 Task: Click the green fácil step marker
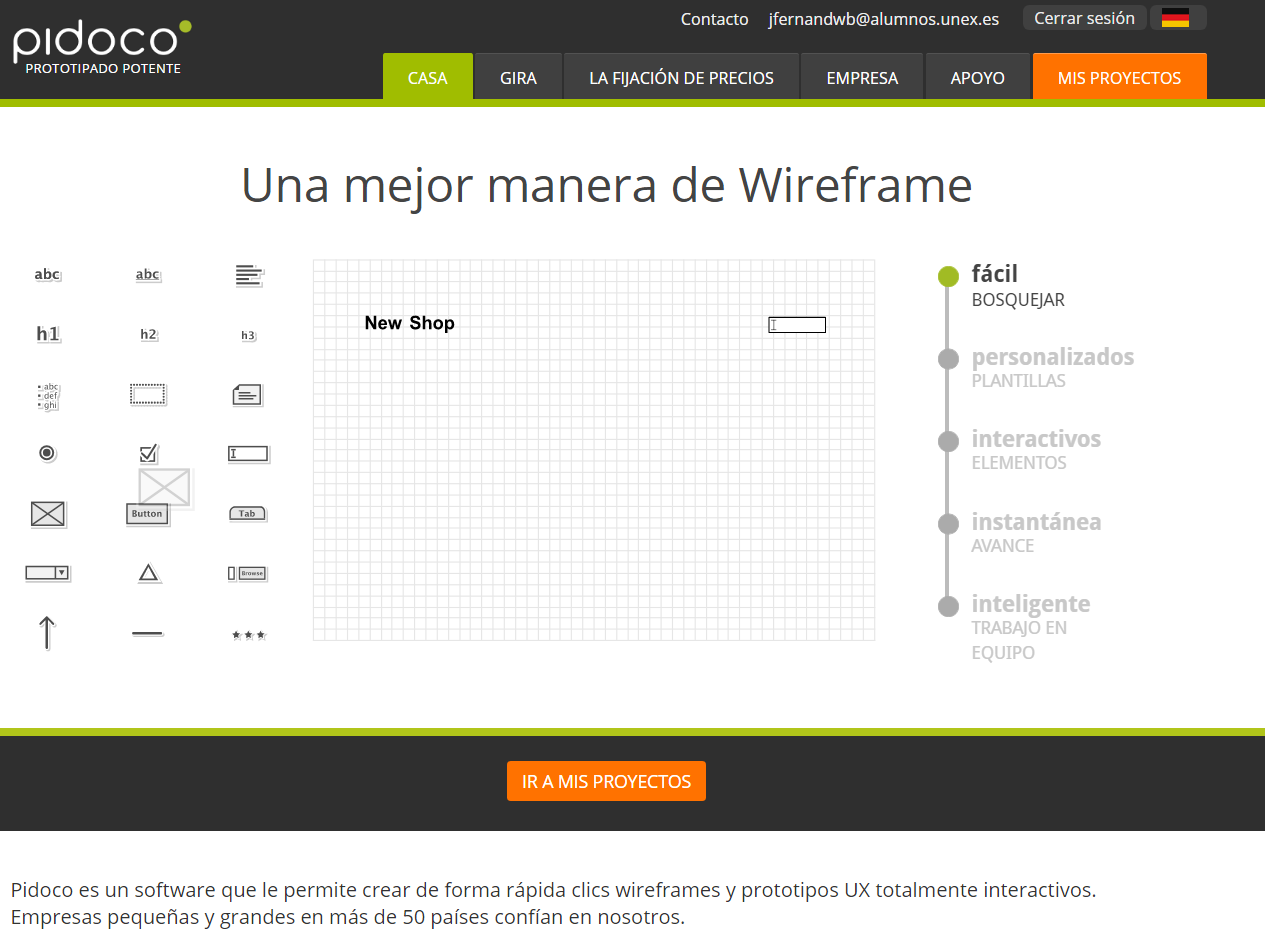[948, 276]
